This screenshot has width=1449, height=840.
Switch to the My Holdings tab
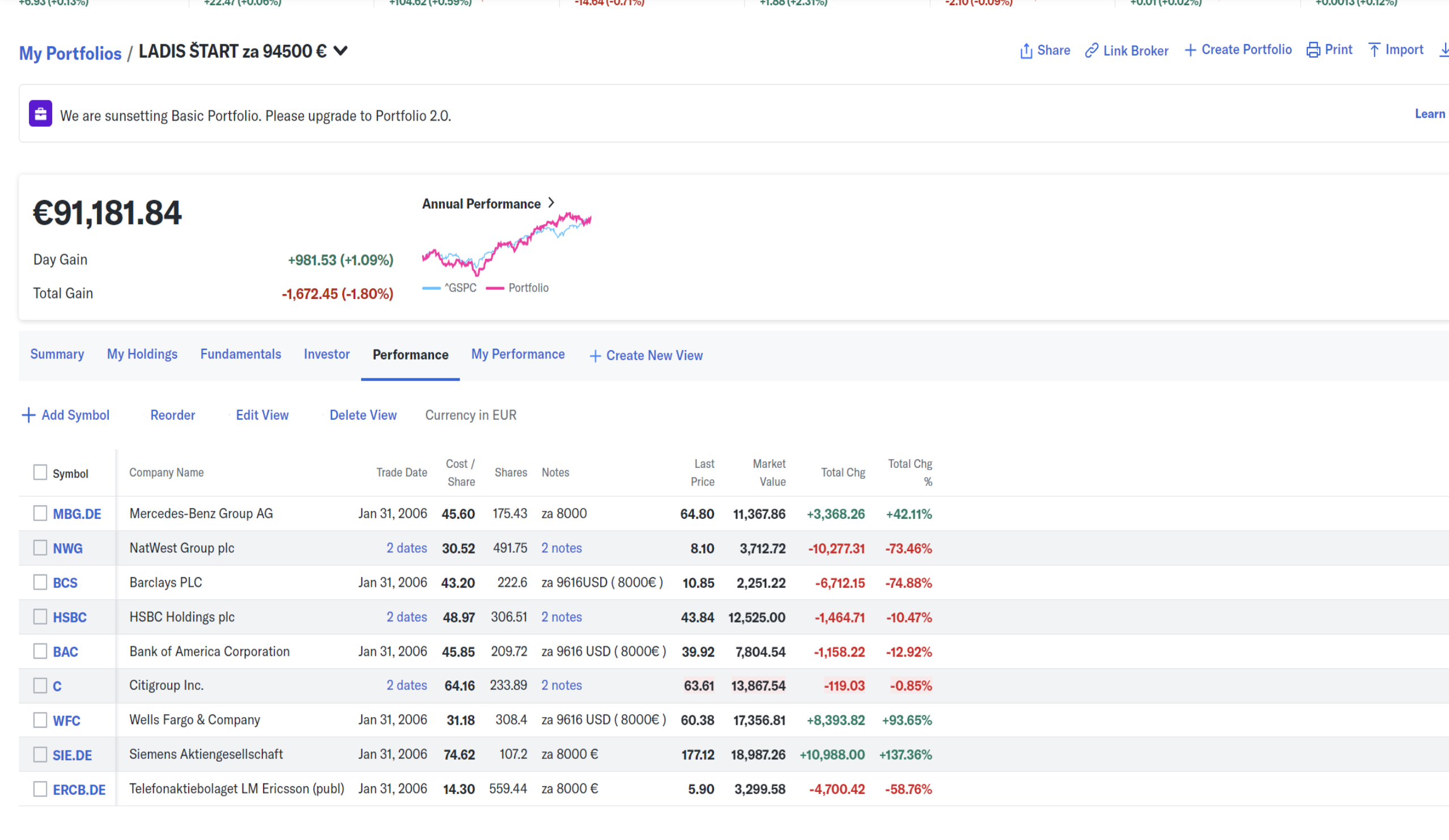click(x=142, y=354)
